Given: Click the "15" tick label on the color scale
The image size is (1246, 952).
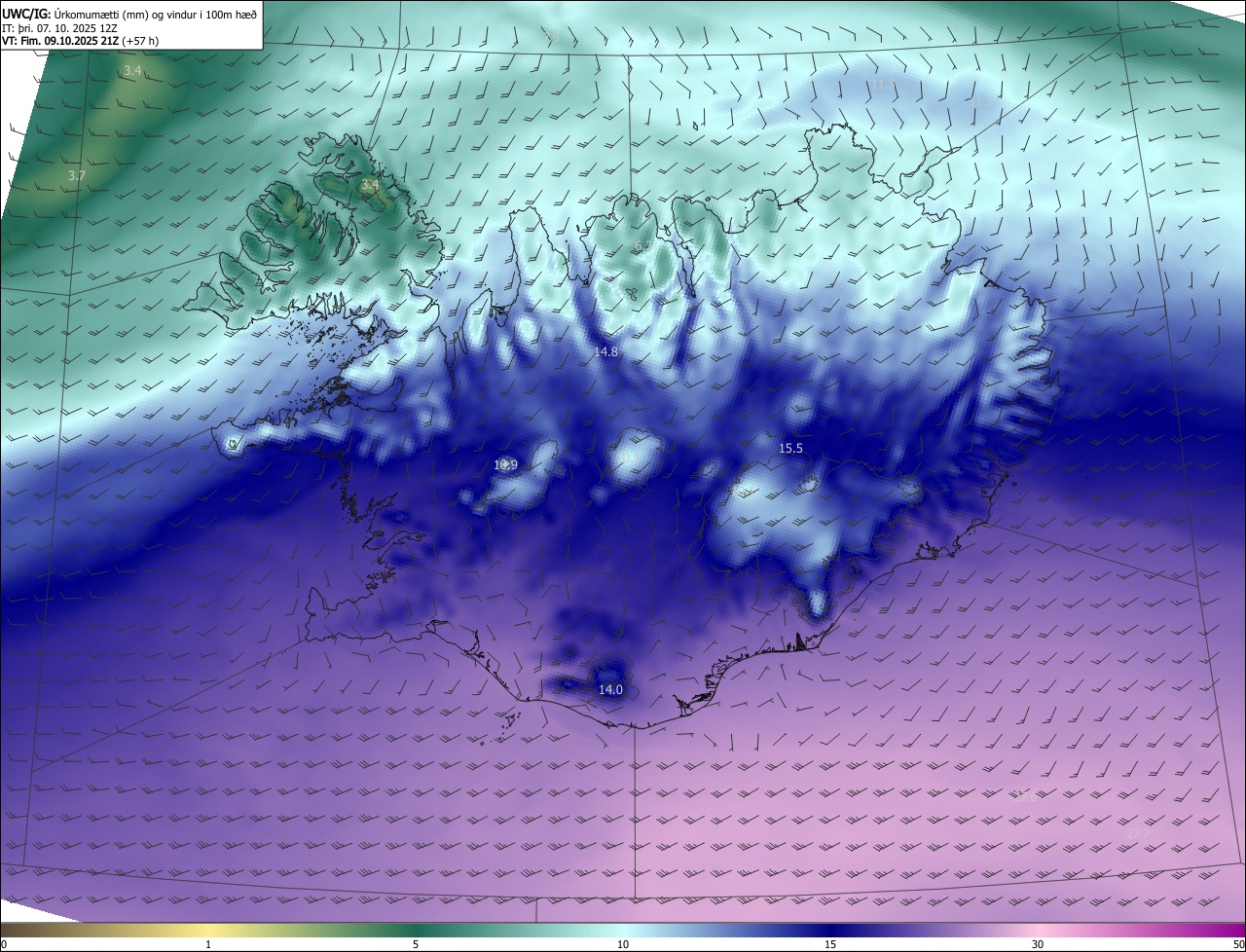Looking at the screenshot, I should tap(830, 944).
